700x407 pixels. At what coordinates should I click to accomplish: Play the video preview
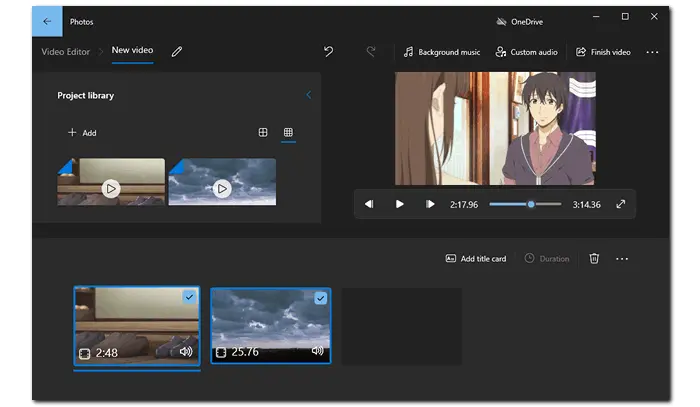400,204
